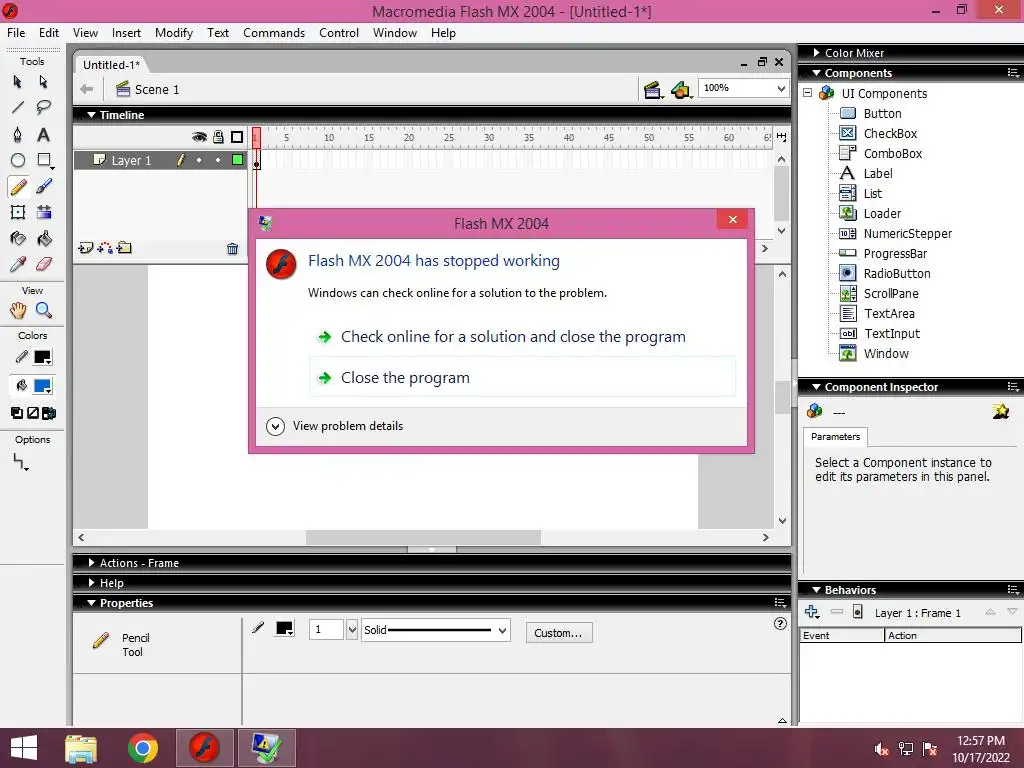This screenshot has height=768, width=1024.
Task: Click Add Behavior plus icon
Action: coord(812,612)
